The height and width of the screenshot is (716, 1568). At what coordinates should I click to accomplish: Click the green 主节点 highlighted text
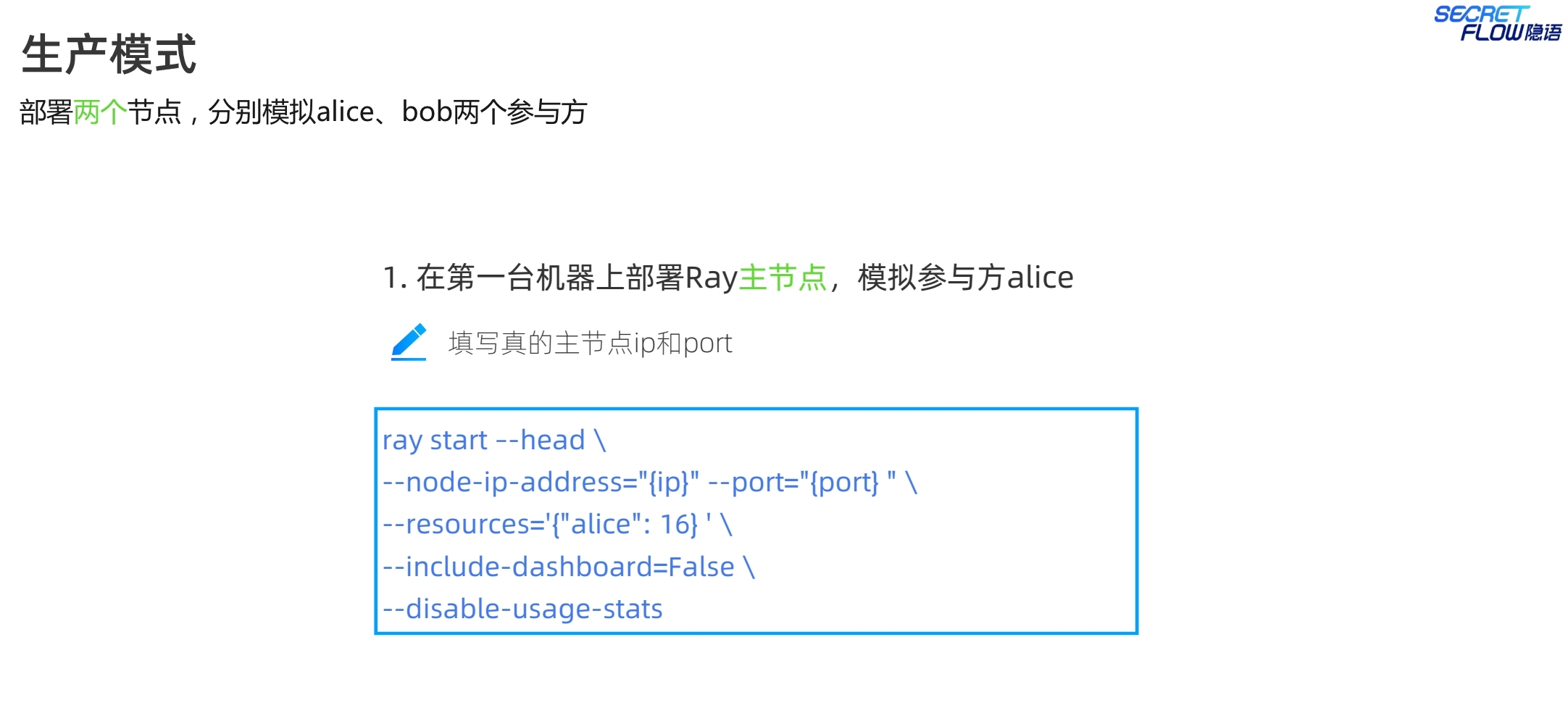(783, 278)
